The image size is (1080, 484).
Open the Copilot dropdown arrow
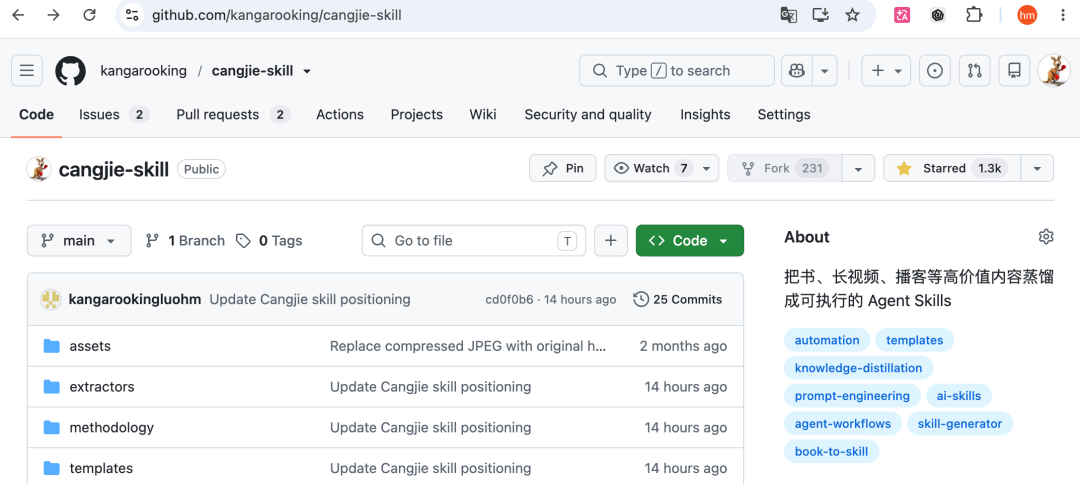click(x=824, y=71)
